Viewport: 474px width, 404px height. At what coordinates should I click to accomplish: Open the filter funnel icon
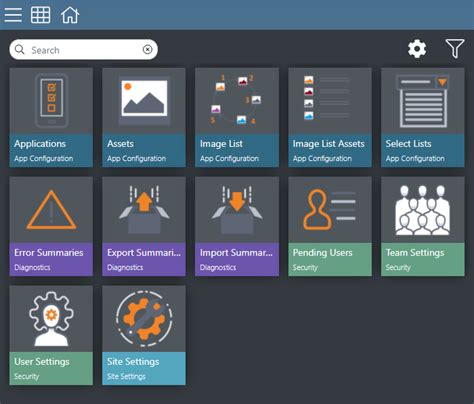tap(455, 49)
